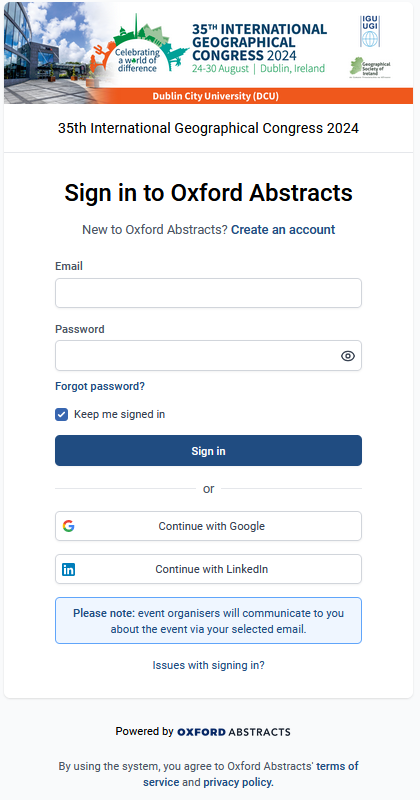The height and width of the screenshot is (800, 420).
Task: Focus the Email input field
Action: (x=208, y=293)
